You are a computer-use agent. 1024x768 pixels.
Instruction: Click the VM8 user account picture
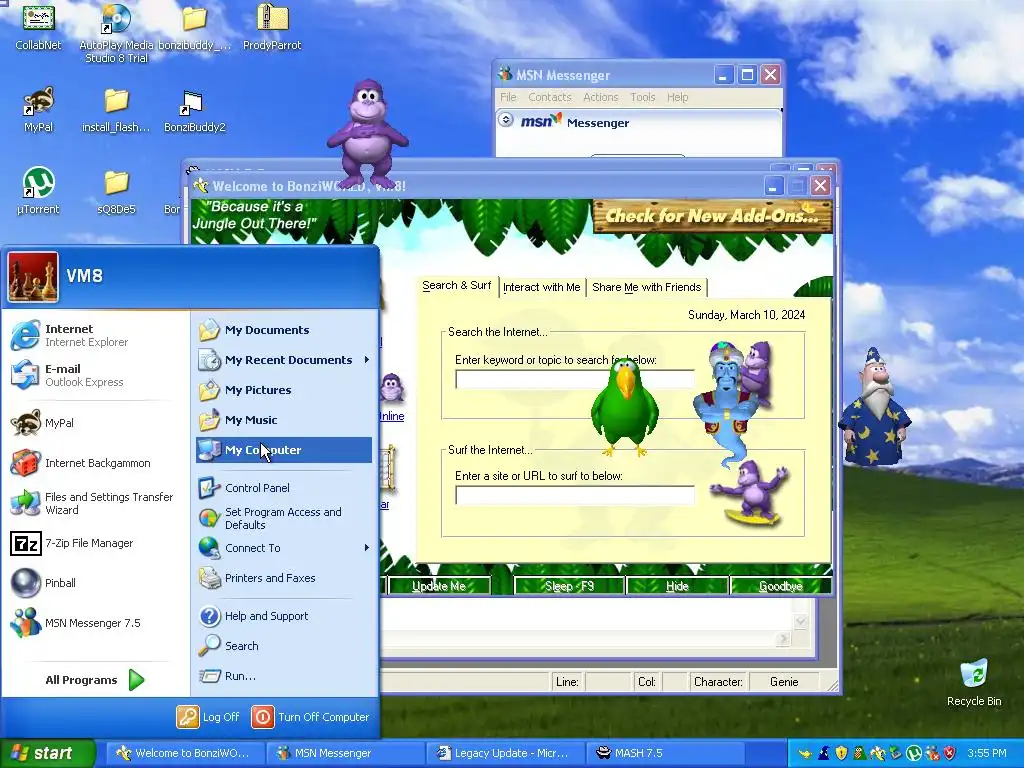click(x=33, y=277)
